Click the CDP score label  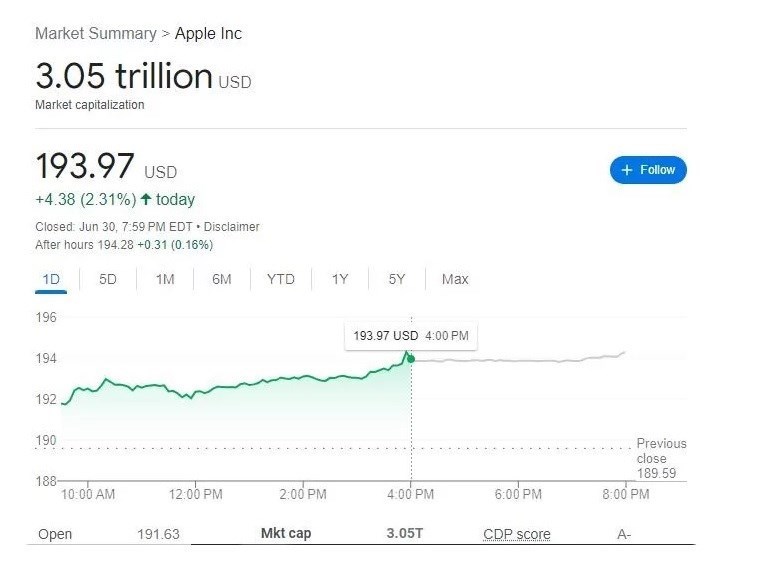(x=516, y=534)
